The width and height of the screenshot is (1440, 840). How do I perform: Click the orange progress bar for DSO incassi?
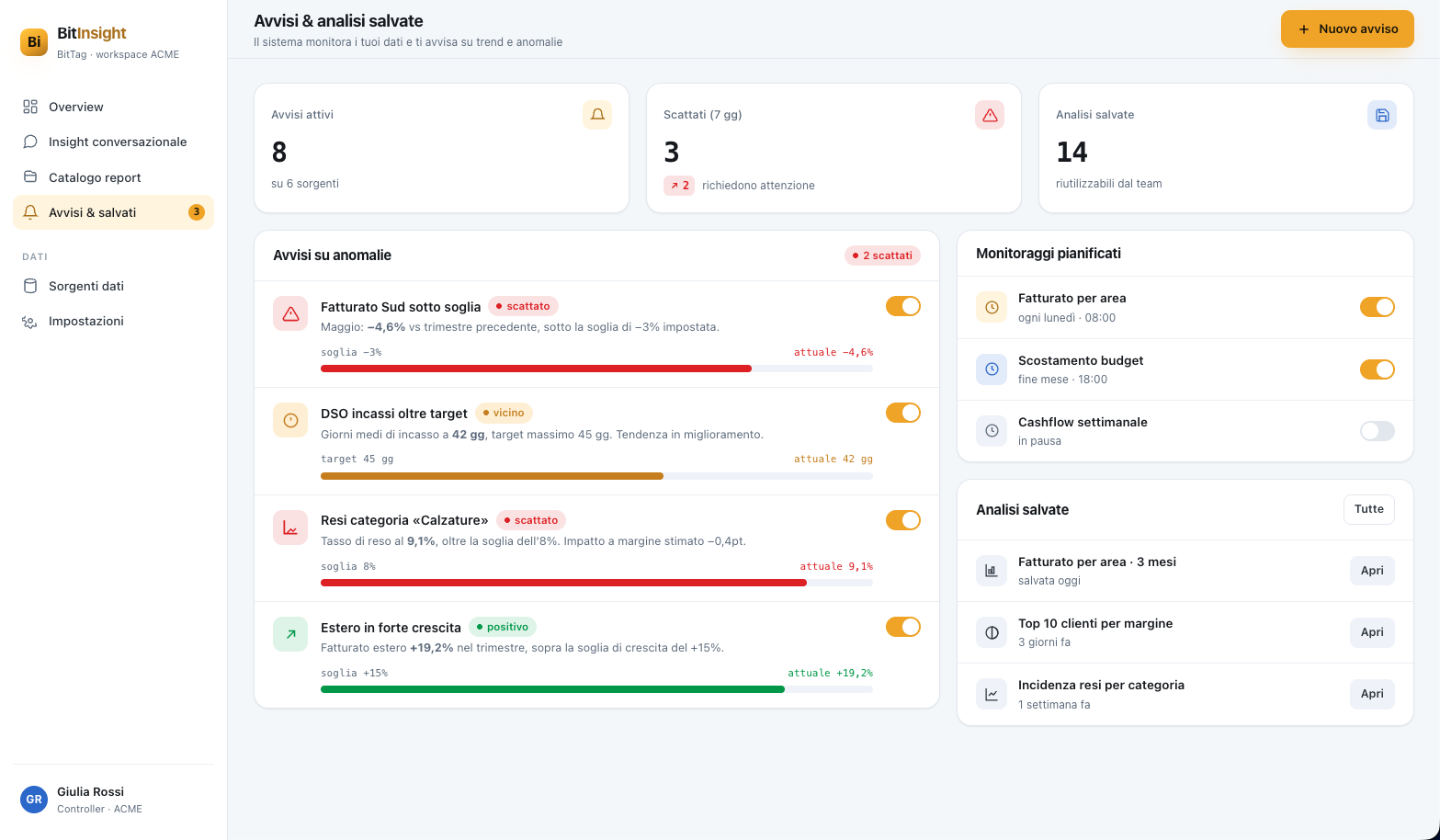pos(596,476)
